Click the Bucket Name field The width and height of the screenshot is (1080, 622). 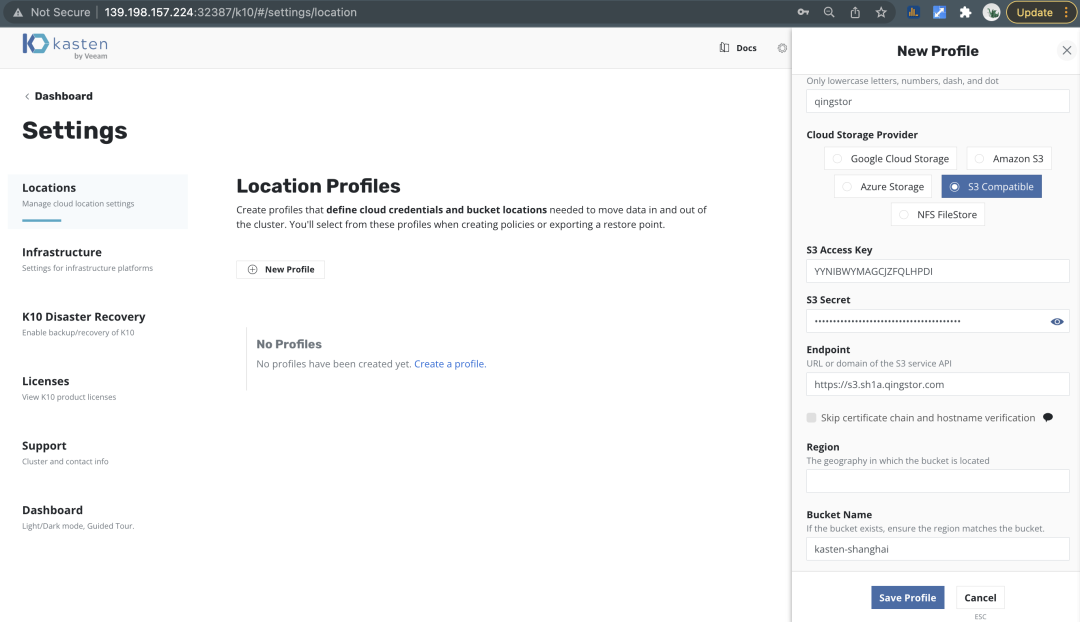coord(937,549)
